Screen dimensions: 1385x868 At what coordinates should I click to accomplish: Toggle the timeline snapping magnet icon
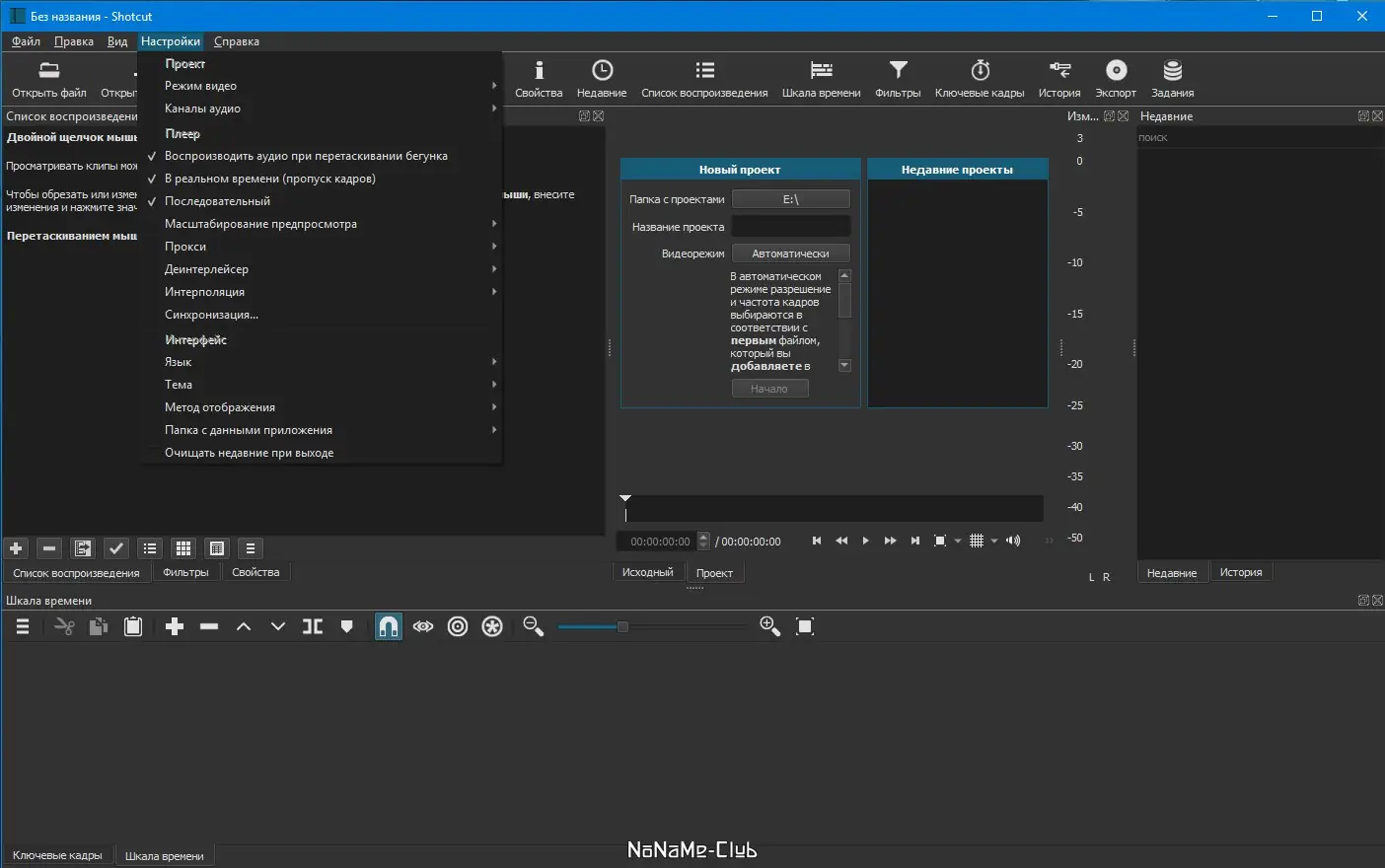click(389, 626)
